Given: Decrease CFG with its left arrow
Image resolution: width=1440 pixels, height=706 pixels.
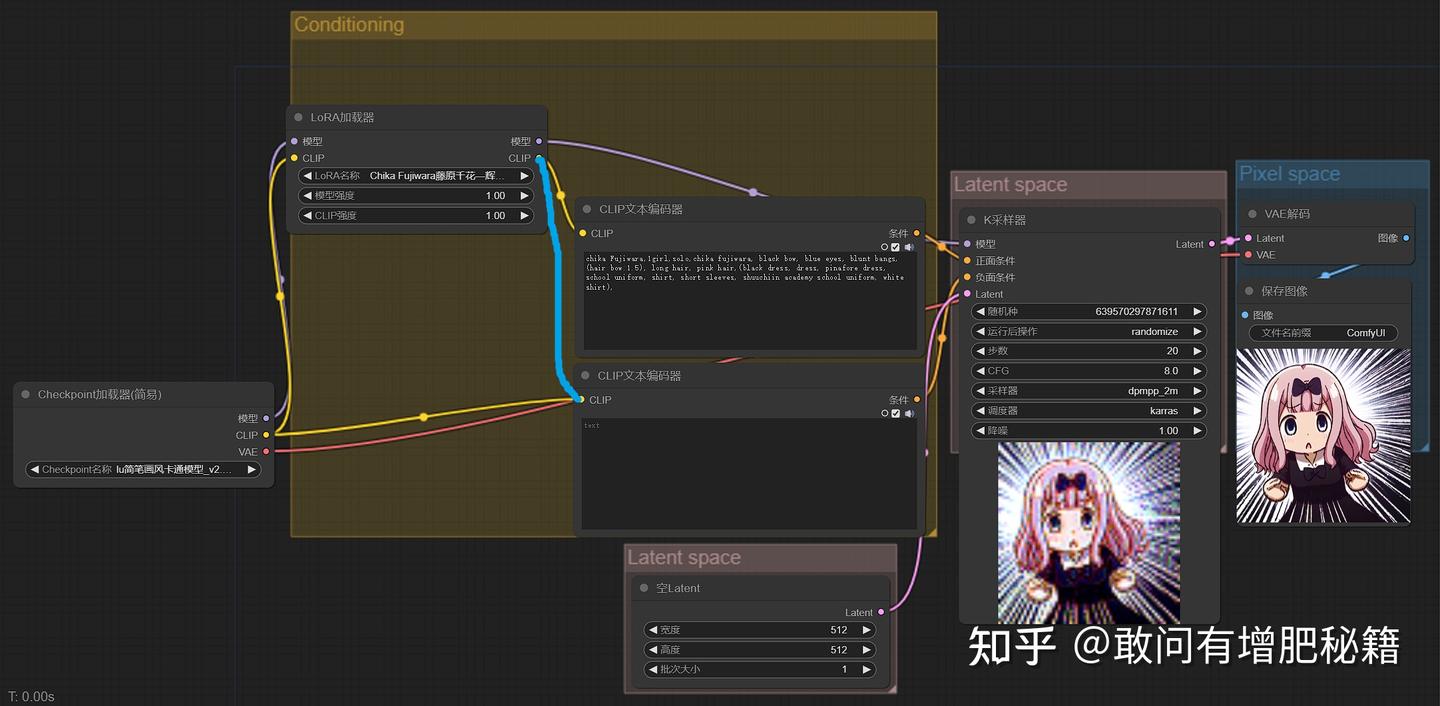Looking at the screenshot, I should (x=981, y=371).
